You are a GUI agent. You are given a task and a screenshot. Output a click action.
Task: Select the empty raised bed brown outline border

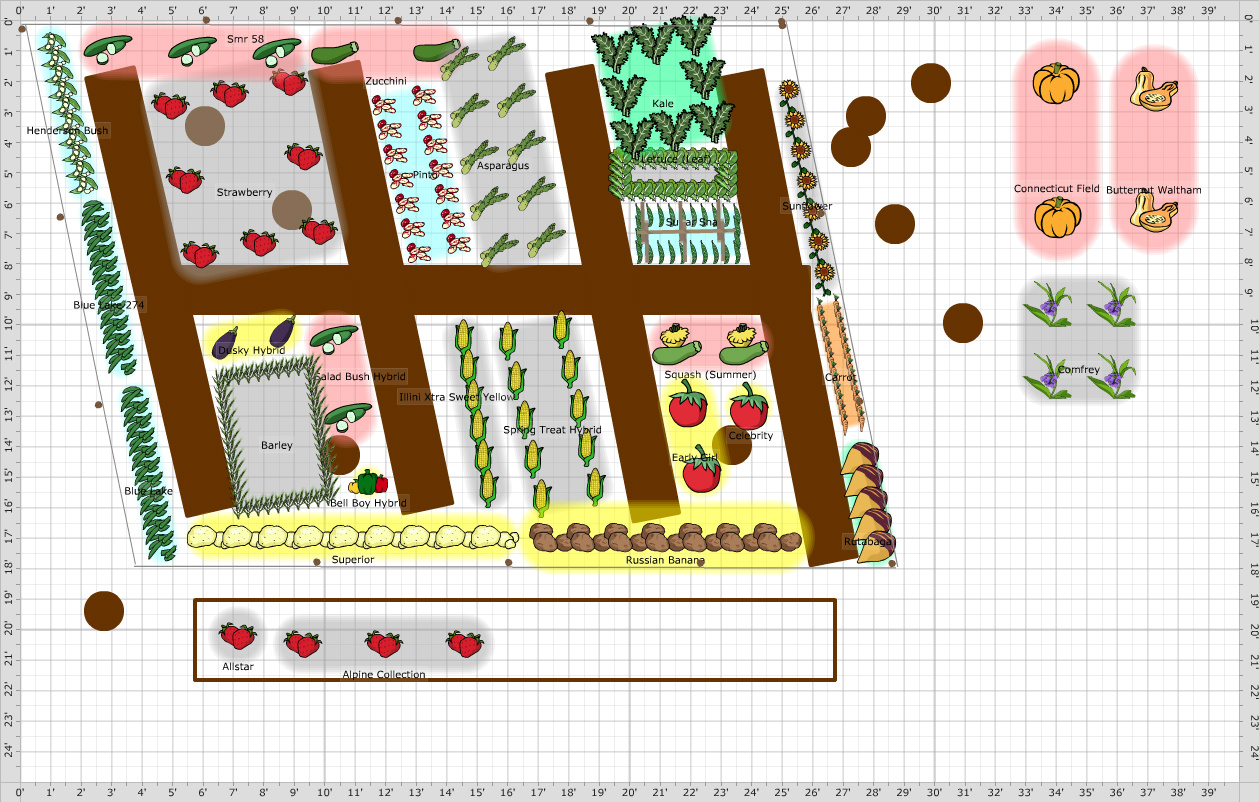[x=514, y=640]
